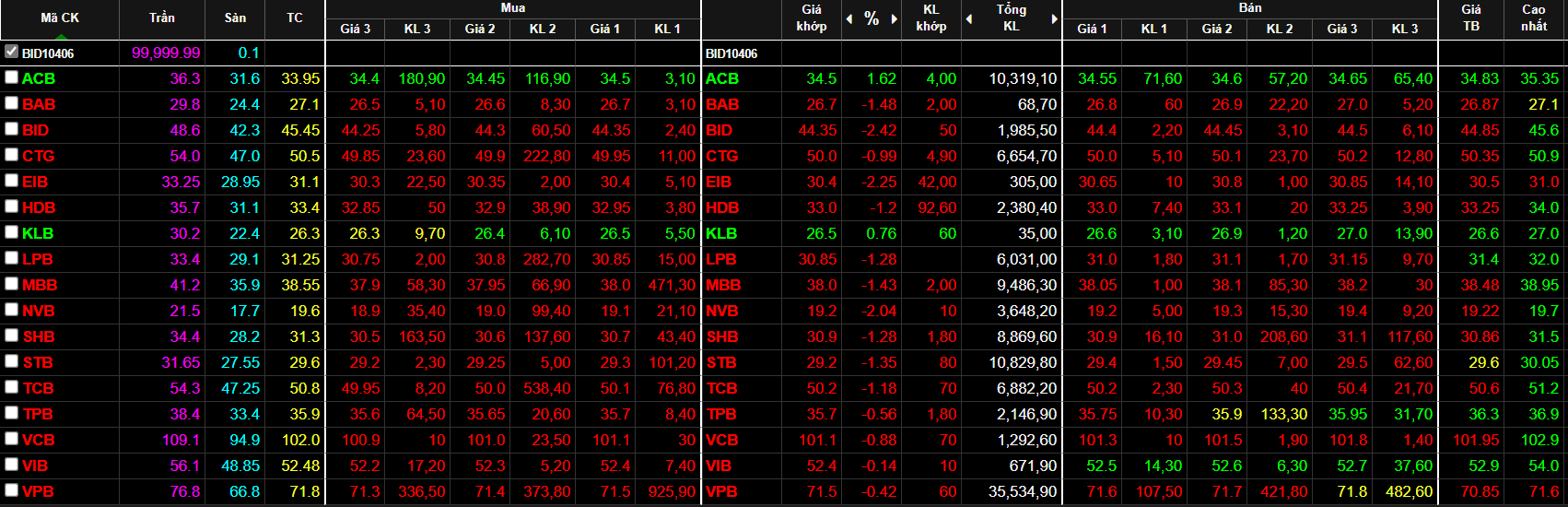Click VIB reference price 52.48
This screenshot has width=1568, height=507.
click(300, 466)
